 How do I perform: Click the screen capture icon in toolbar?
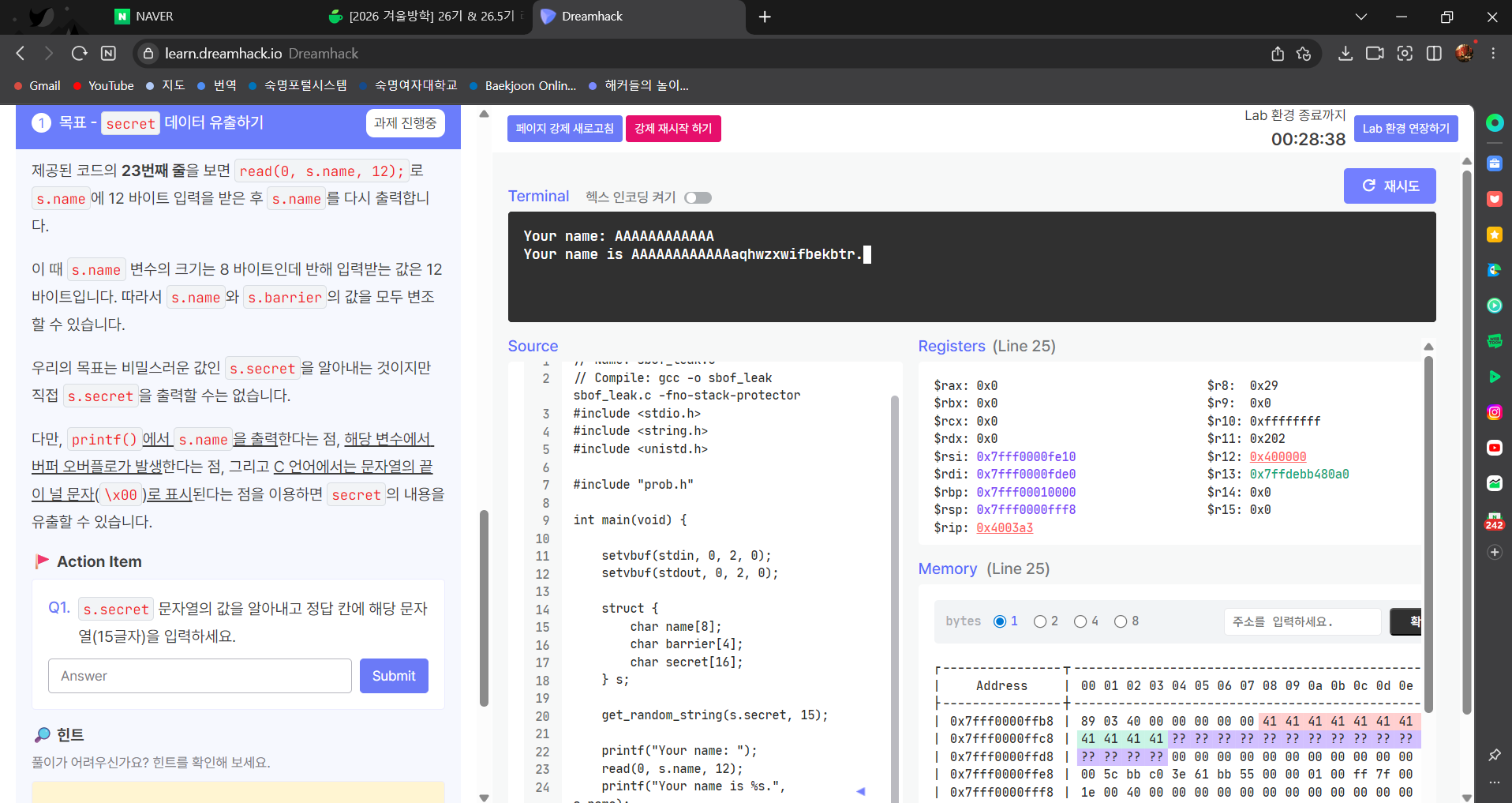coord(1405,53)
